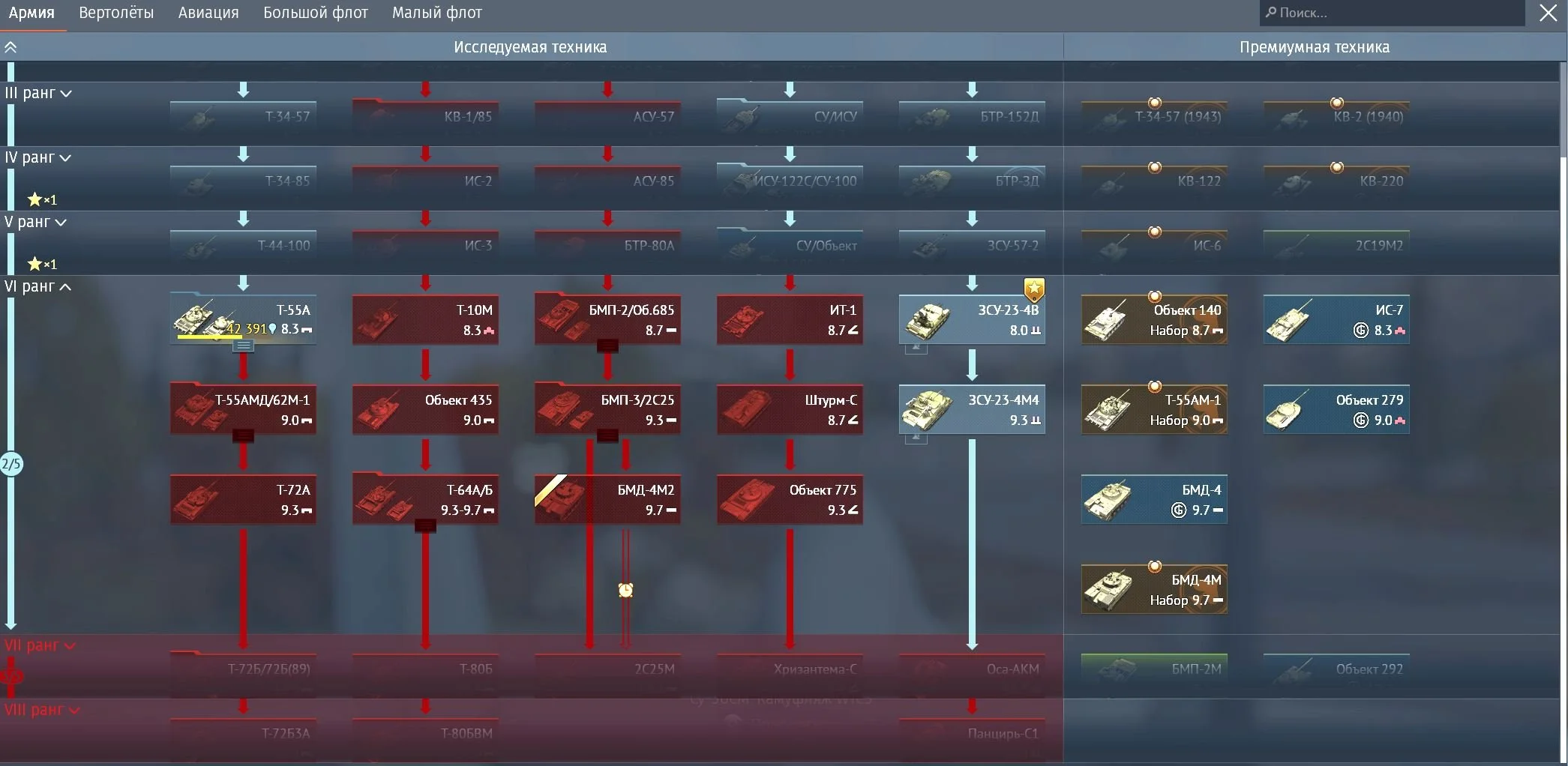Choose the Штурм-С vehicle card
Screen dimensions: 1568x766
coord(790,408)
